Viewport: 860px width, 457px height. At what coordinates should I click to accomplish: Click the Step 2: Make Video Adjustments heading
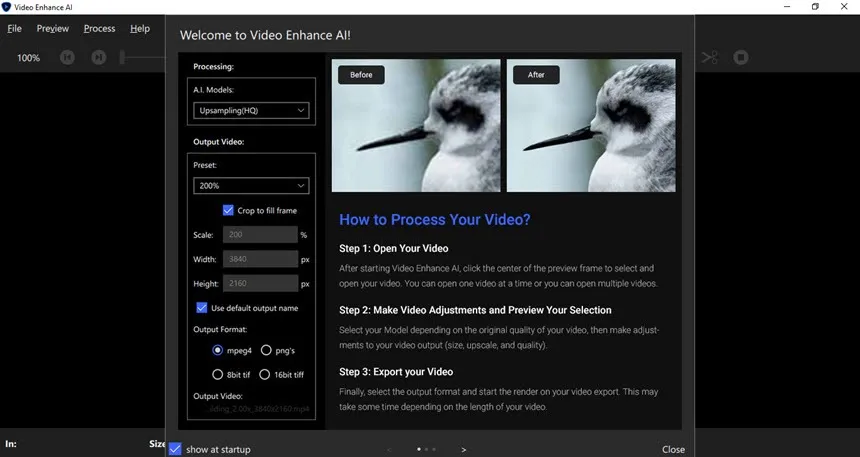point(475,310)
